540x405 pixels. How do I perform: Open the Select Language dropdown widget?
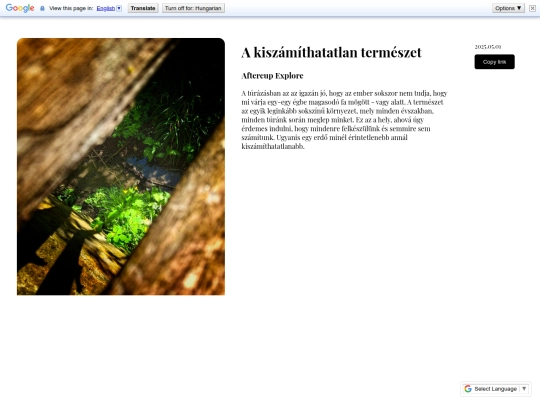coord(496,389)
